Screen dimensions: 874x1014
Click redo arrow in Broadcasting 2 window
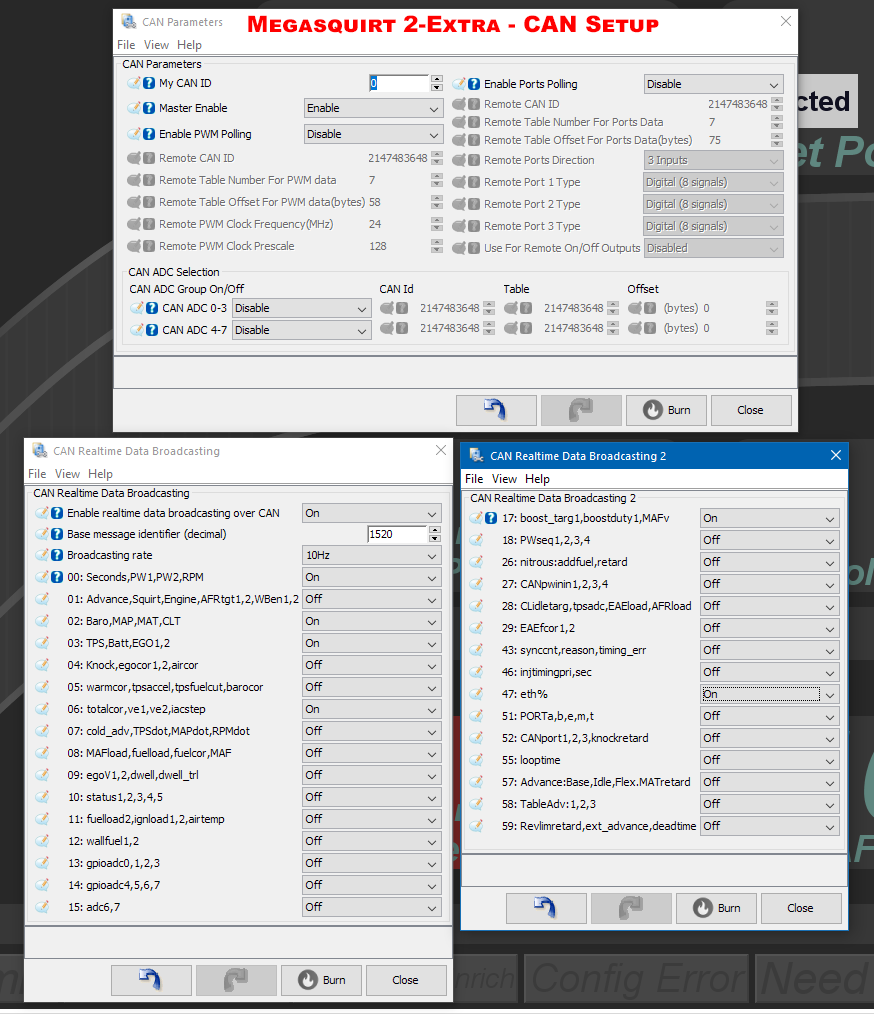tap(631, 908)
